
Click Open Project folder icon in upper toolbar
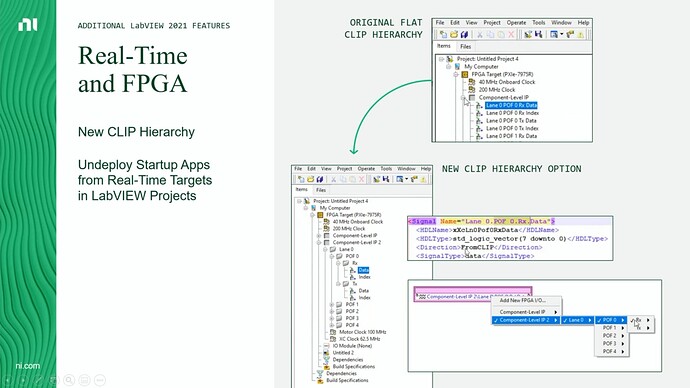click(454, 34)
